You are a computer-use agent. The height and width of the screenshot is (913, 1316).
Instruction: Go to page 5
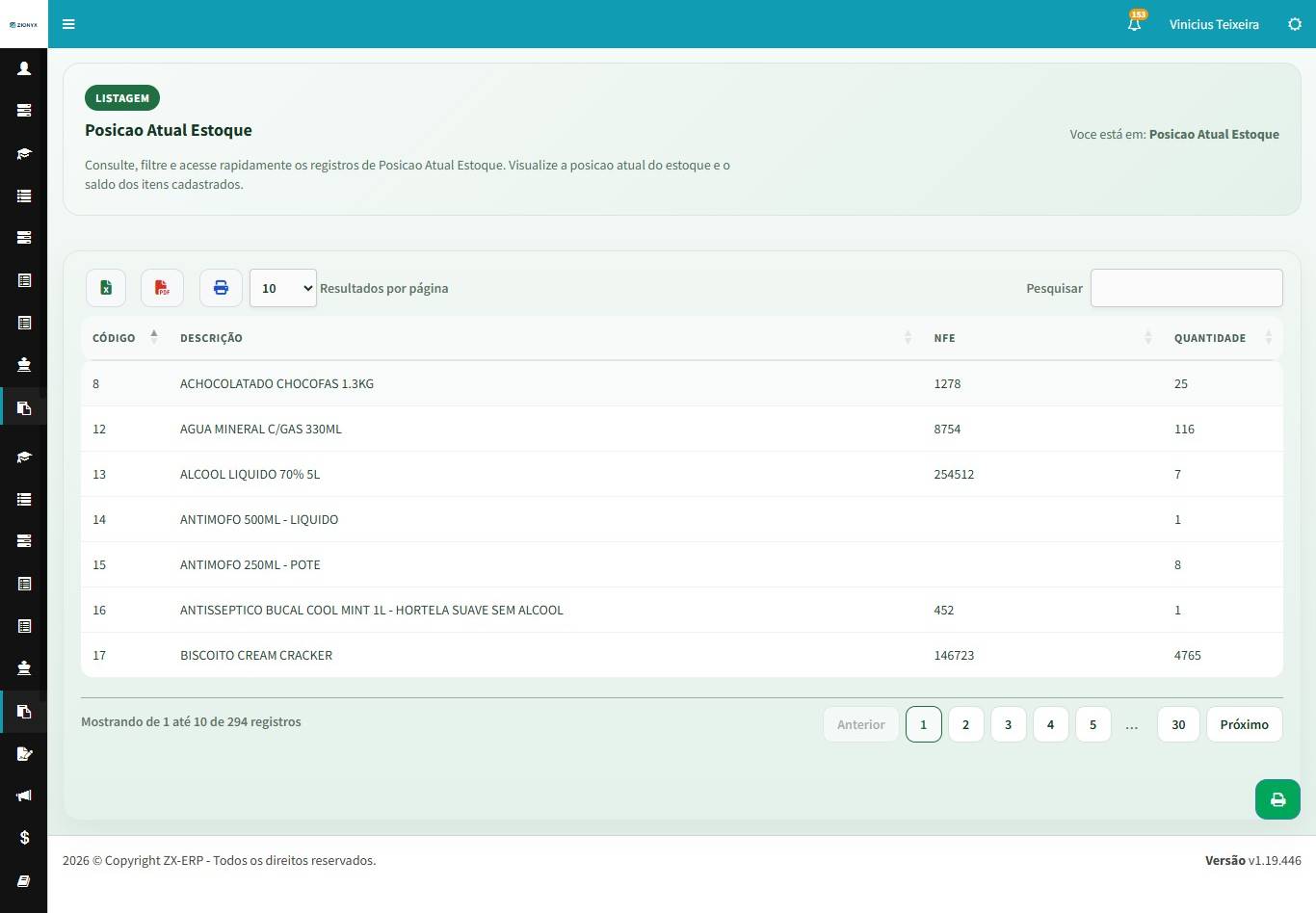coord(1093,724)
